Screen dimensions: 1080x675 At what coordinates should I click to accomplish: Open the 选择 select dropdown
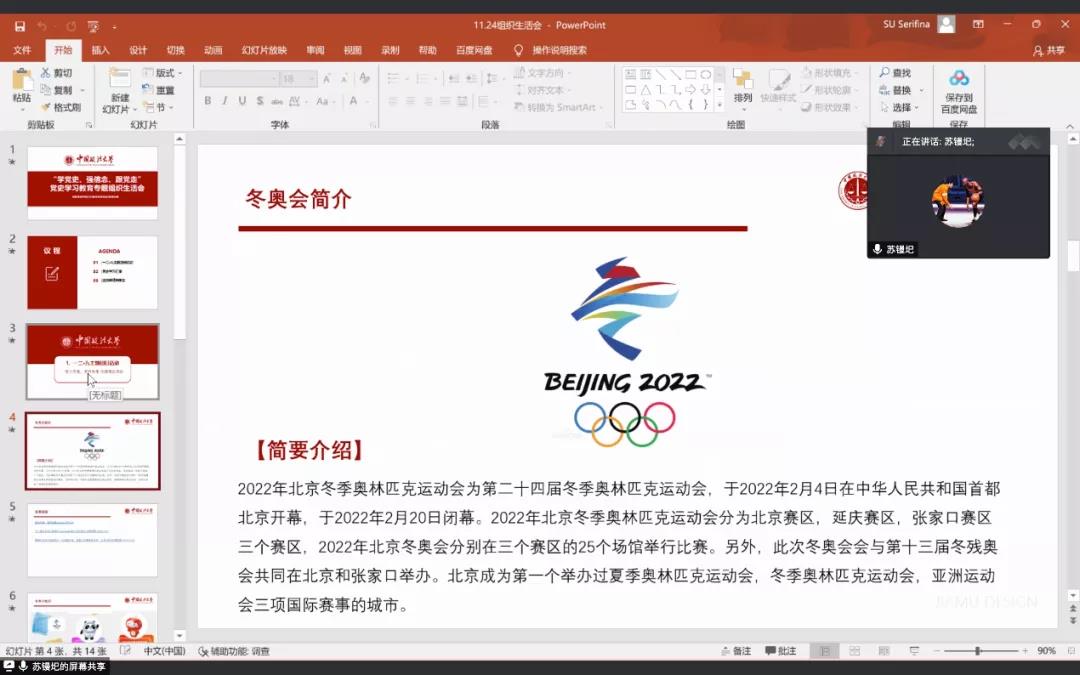(x=900, y=107)
